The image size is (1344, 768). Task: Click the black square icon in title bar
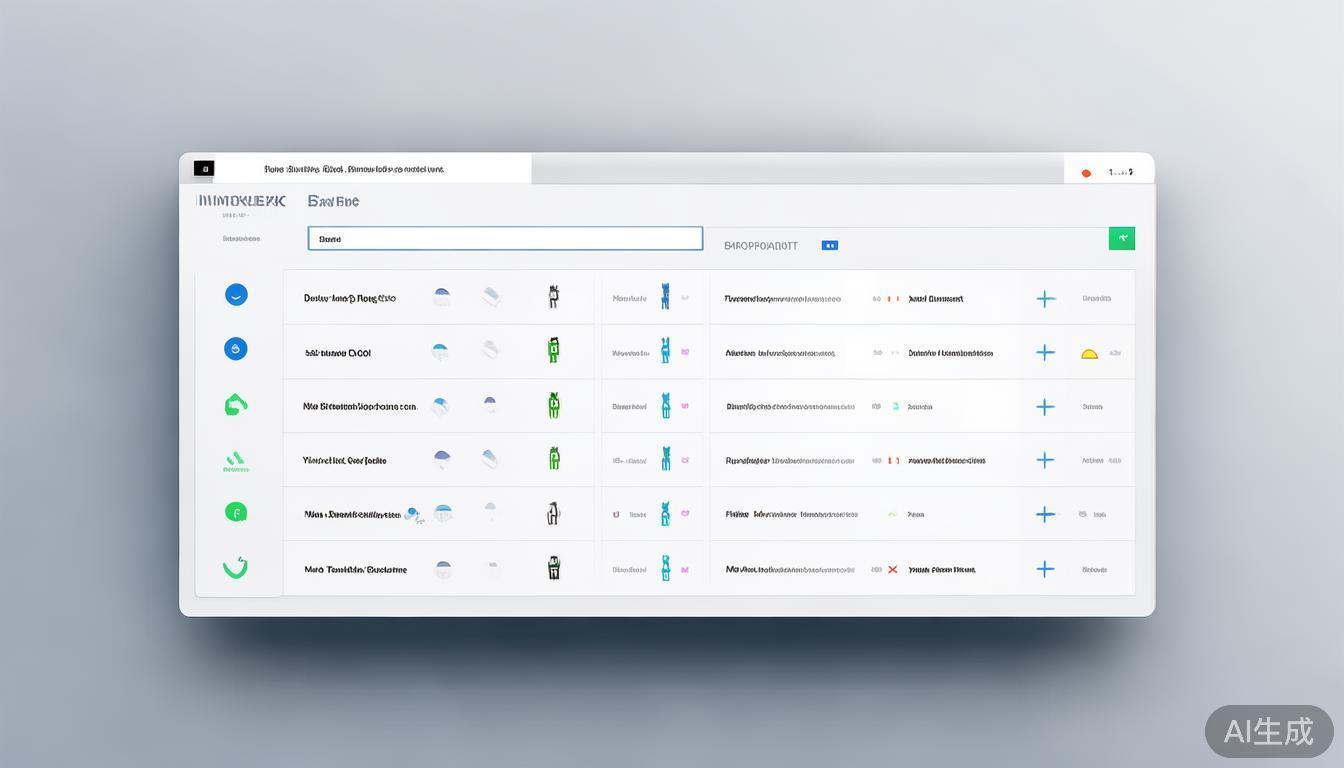[204, 169]
